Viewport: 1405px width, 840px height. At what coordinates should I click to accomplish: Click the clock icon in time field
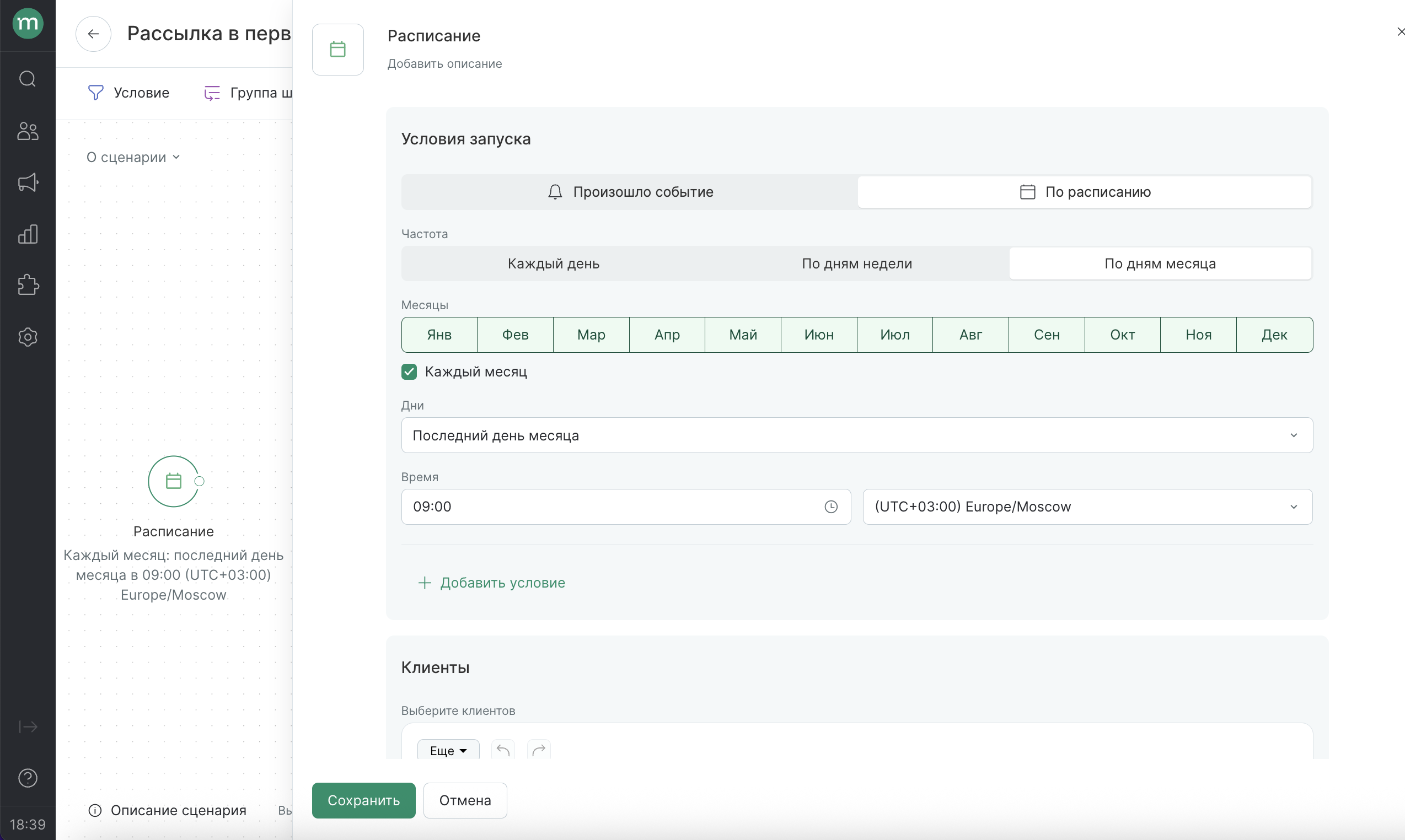(x=831, y=507)
